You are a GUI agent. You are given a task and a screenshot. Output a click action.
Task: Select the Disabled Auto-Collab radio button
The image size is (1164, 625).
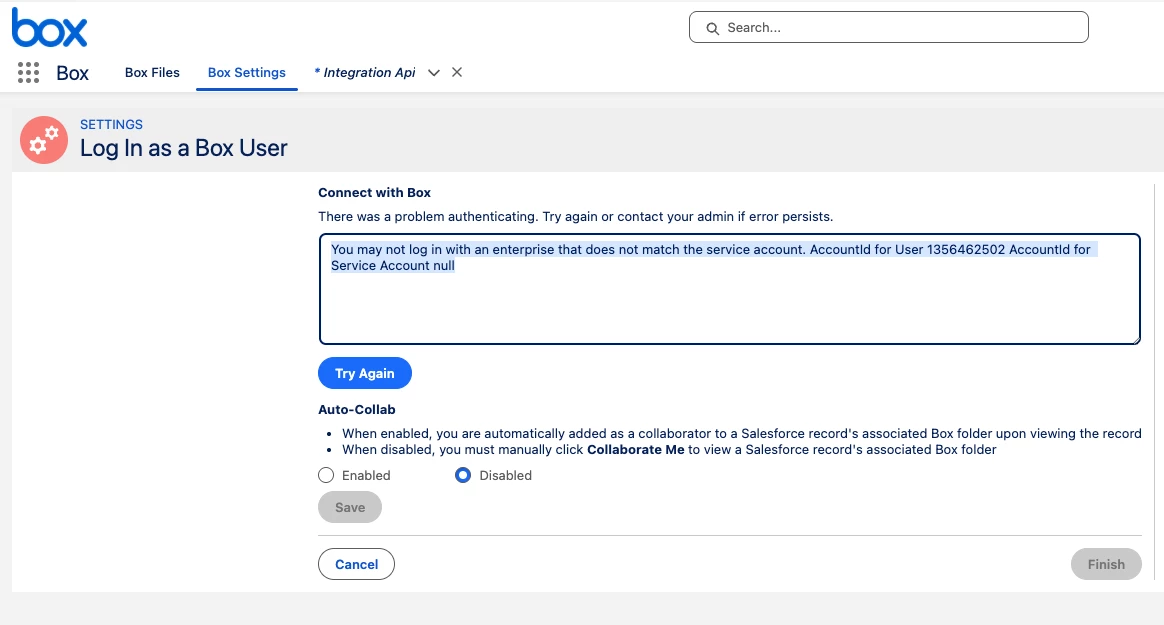(x=463, y=475)
